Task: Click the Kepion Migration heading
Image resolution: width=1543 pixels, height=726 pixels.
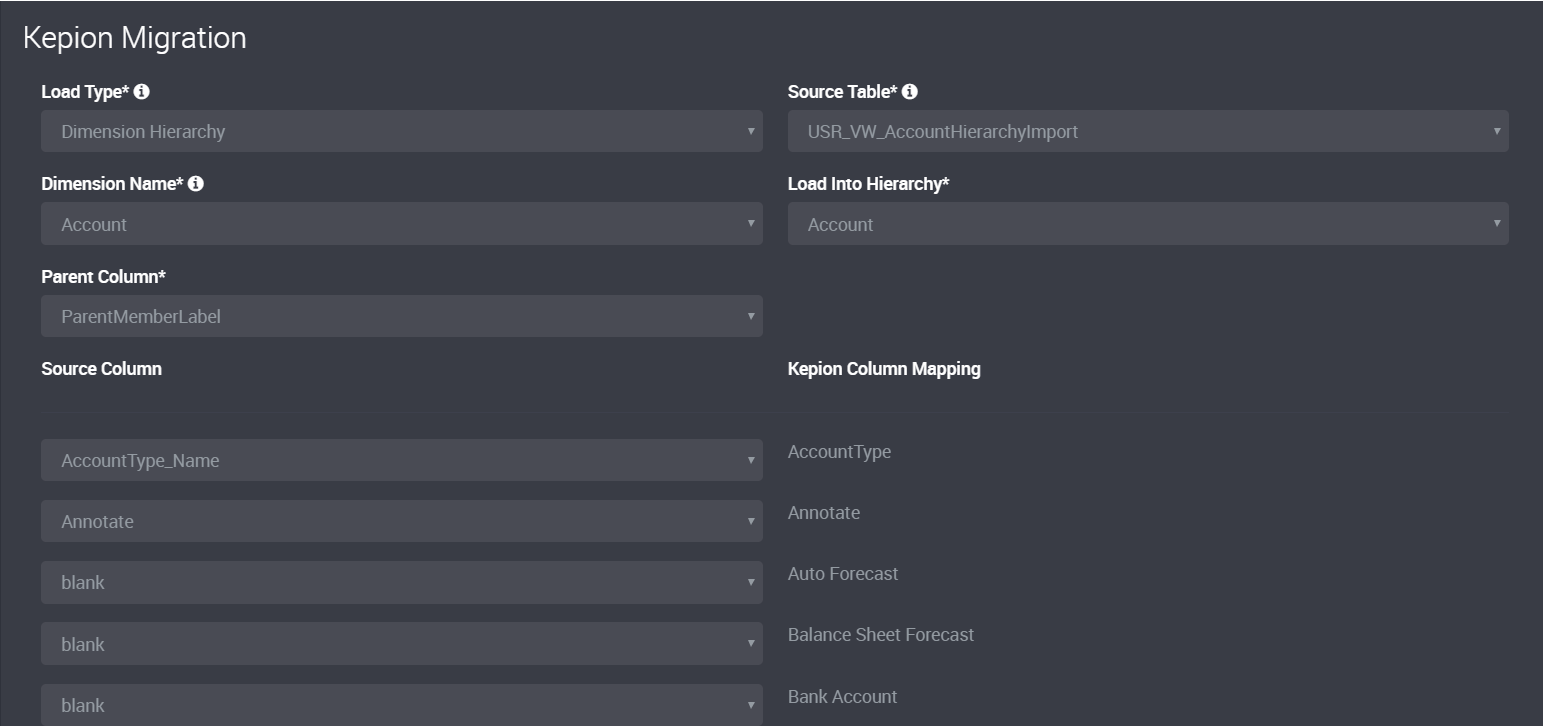Action: 135,38
